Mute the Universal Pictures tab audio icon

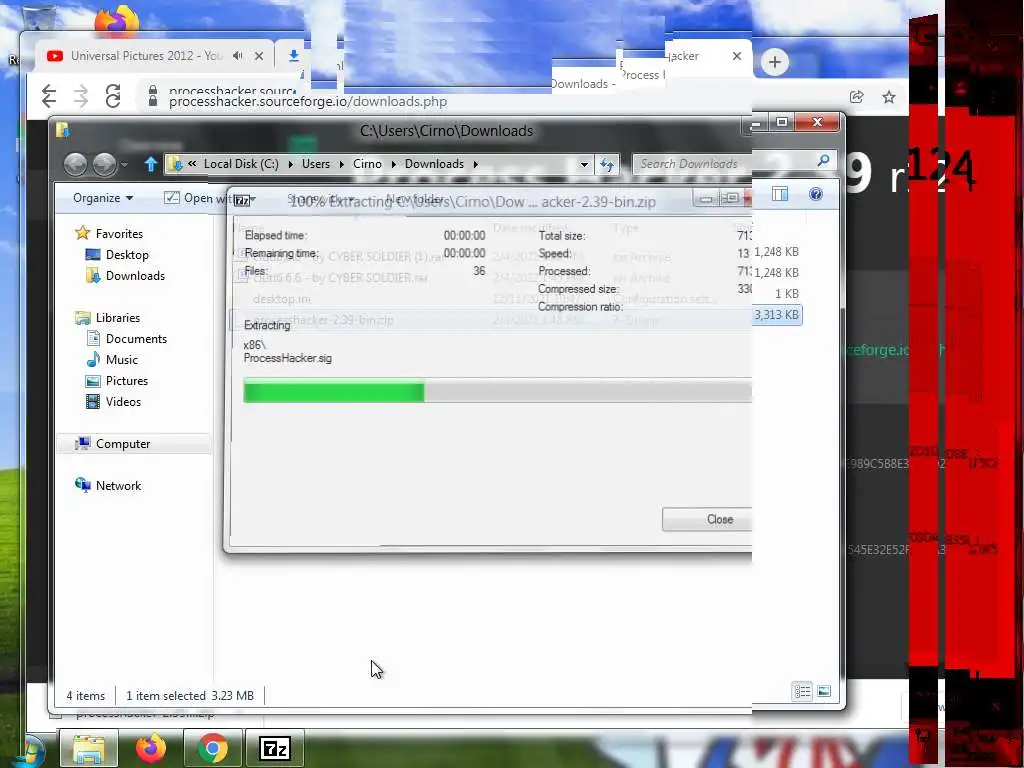click(x=237, y=56)
